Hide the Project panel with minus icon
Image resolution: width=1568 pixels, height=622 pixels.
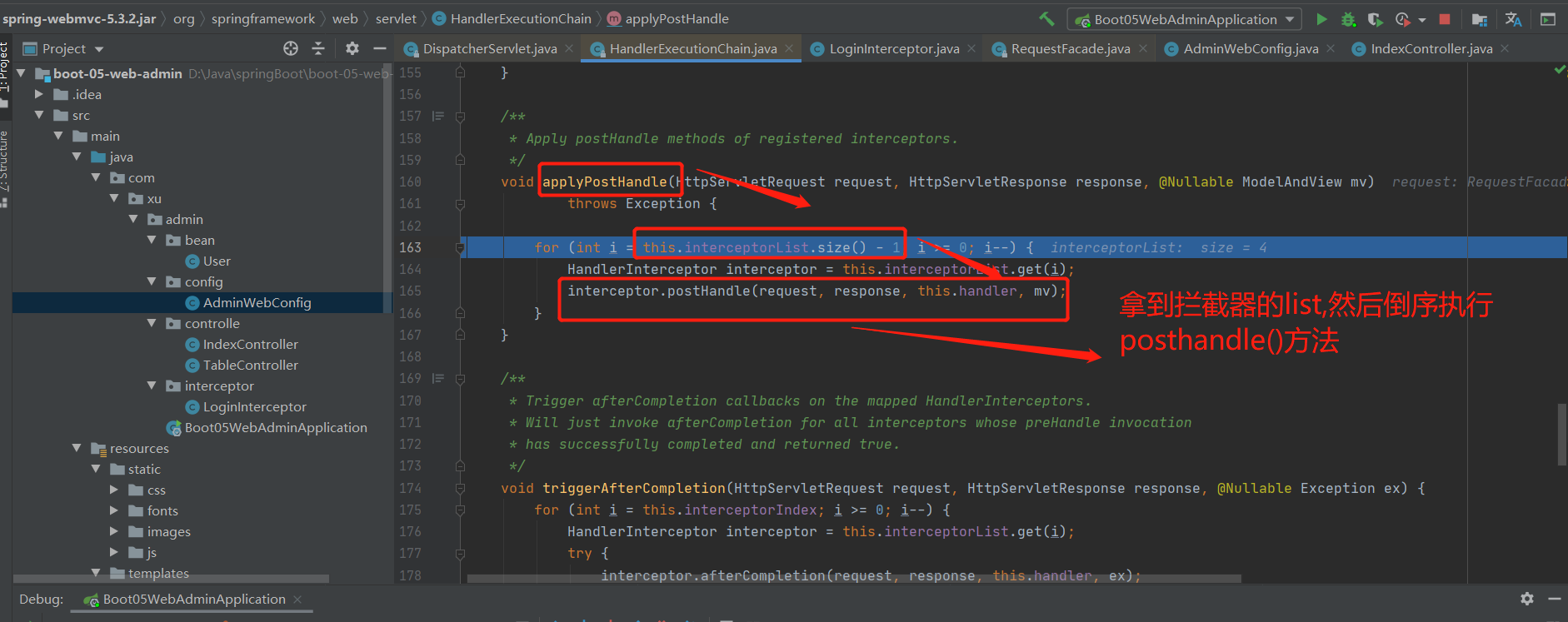tap(380, 48)
